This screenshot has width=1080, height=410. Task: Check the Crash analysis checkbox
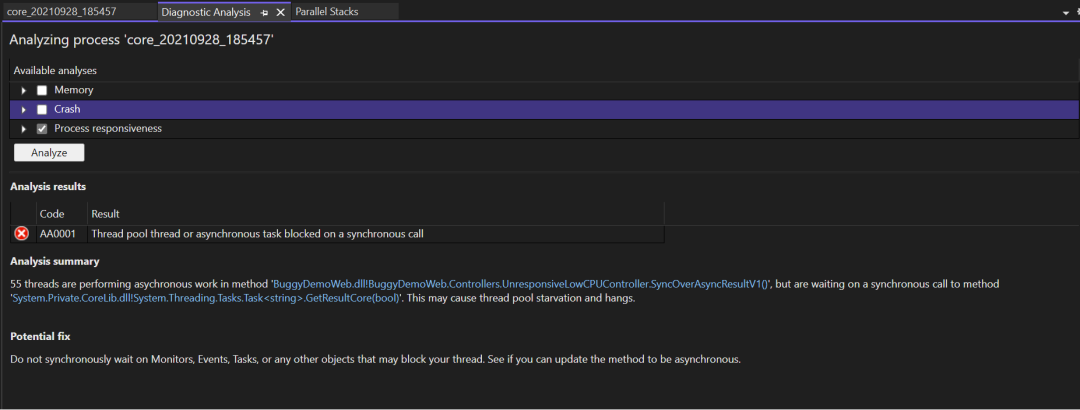(42, 109)
